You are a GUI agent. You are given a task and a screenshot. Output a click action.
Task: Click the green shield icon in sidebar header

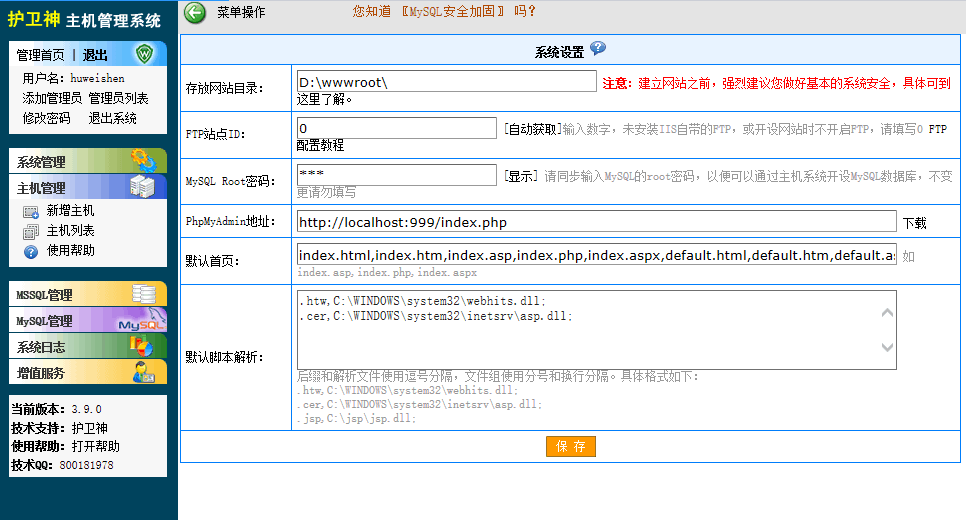(145, 54)
